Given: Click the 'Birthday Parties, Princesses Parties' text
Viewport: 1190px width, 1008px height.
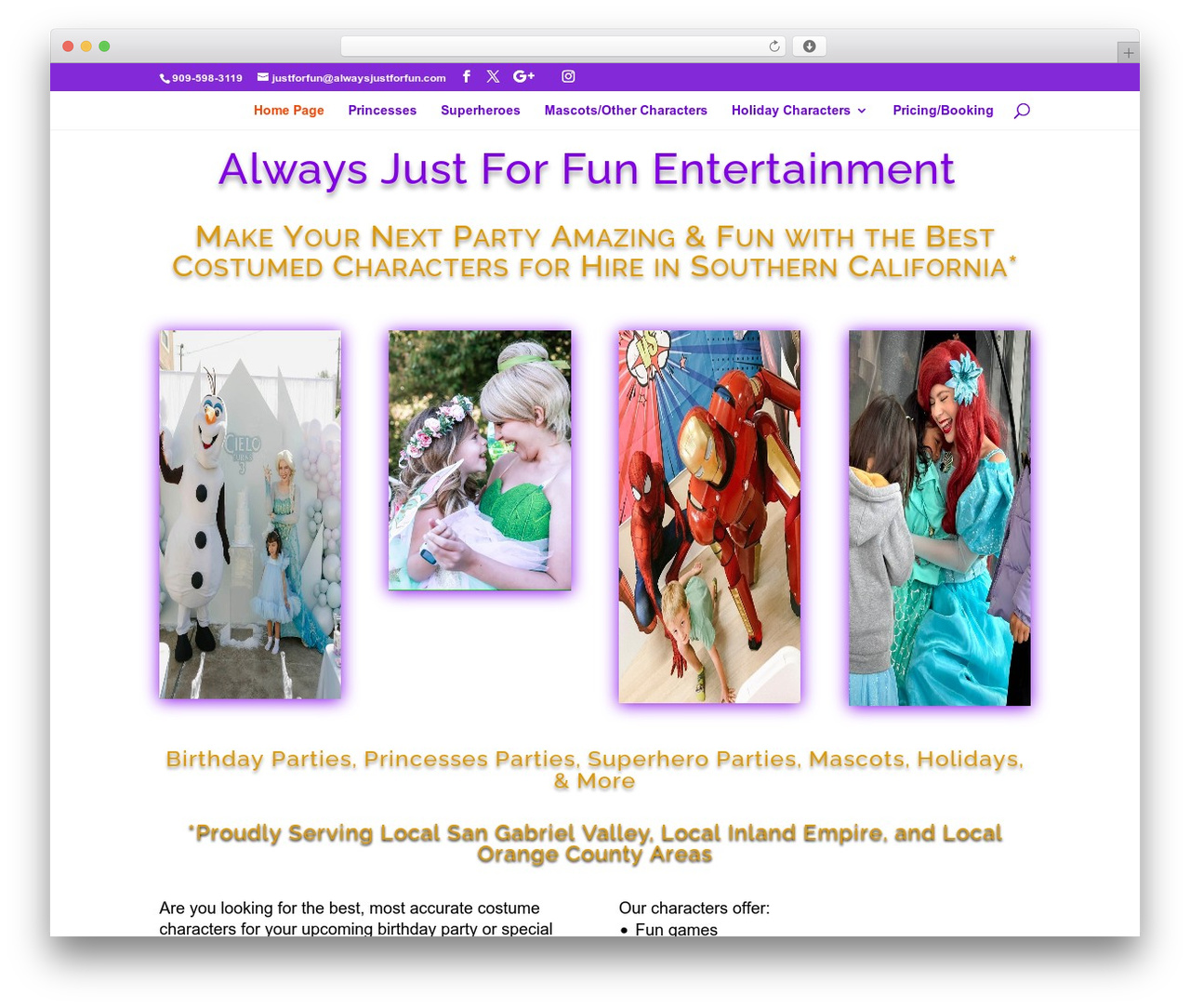Looking at the screenshot, I should click(594, 770).
